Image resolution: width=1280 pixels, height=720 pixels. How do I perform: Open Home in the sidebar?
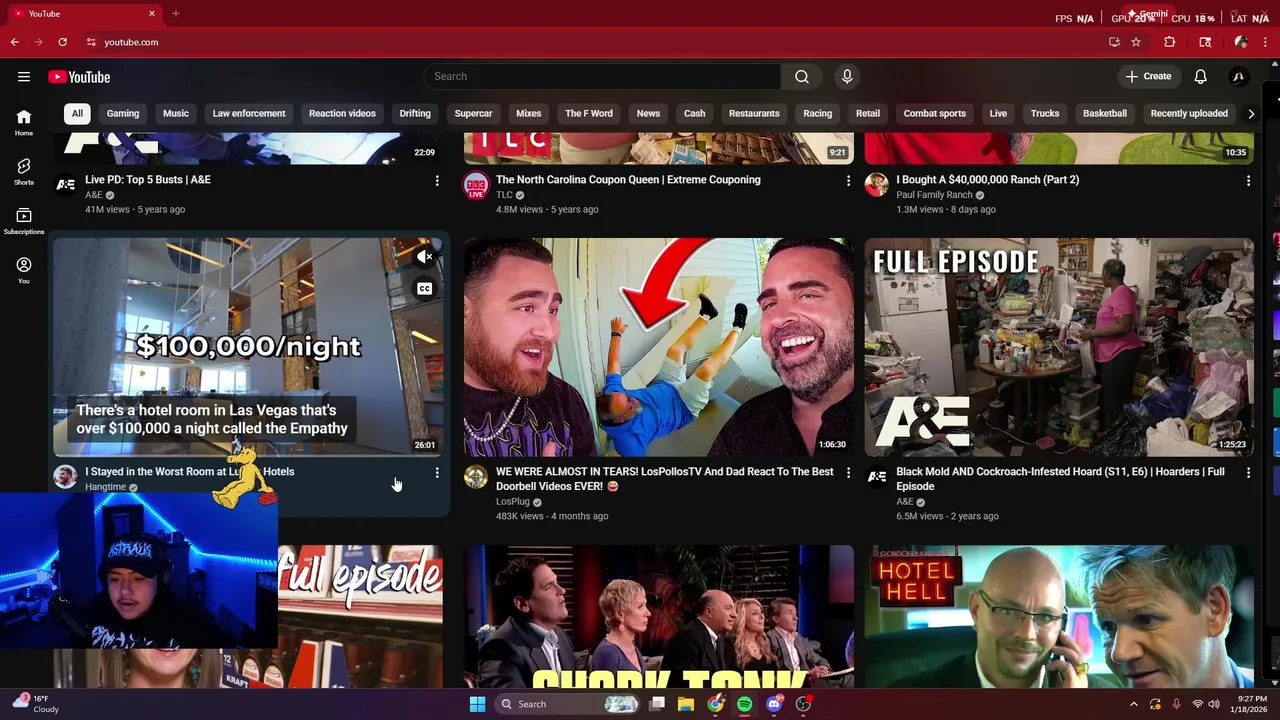(x=24, y=122)
